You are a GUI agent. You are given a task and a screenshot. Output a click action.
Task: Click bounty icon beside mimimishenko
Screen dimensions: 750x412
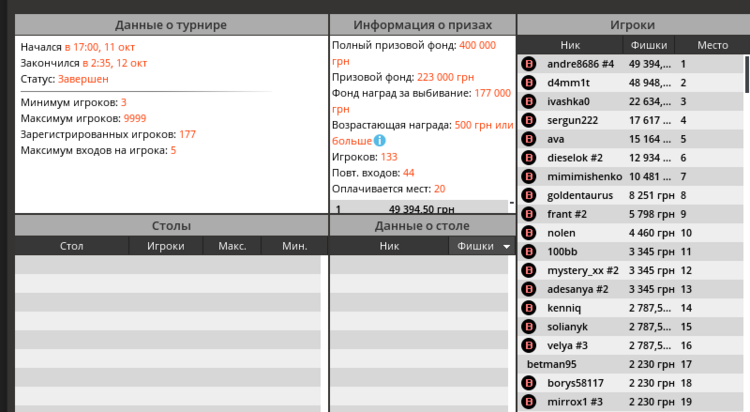pos(530,176)
